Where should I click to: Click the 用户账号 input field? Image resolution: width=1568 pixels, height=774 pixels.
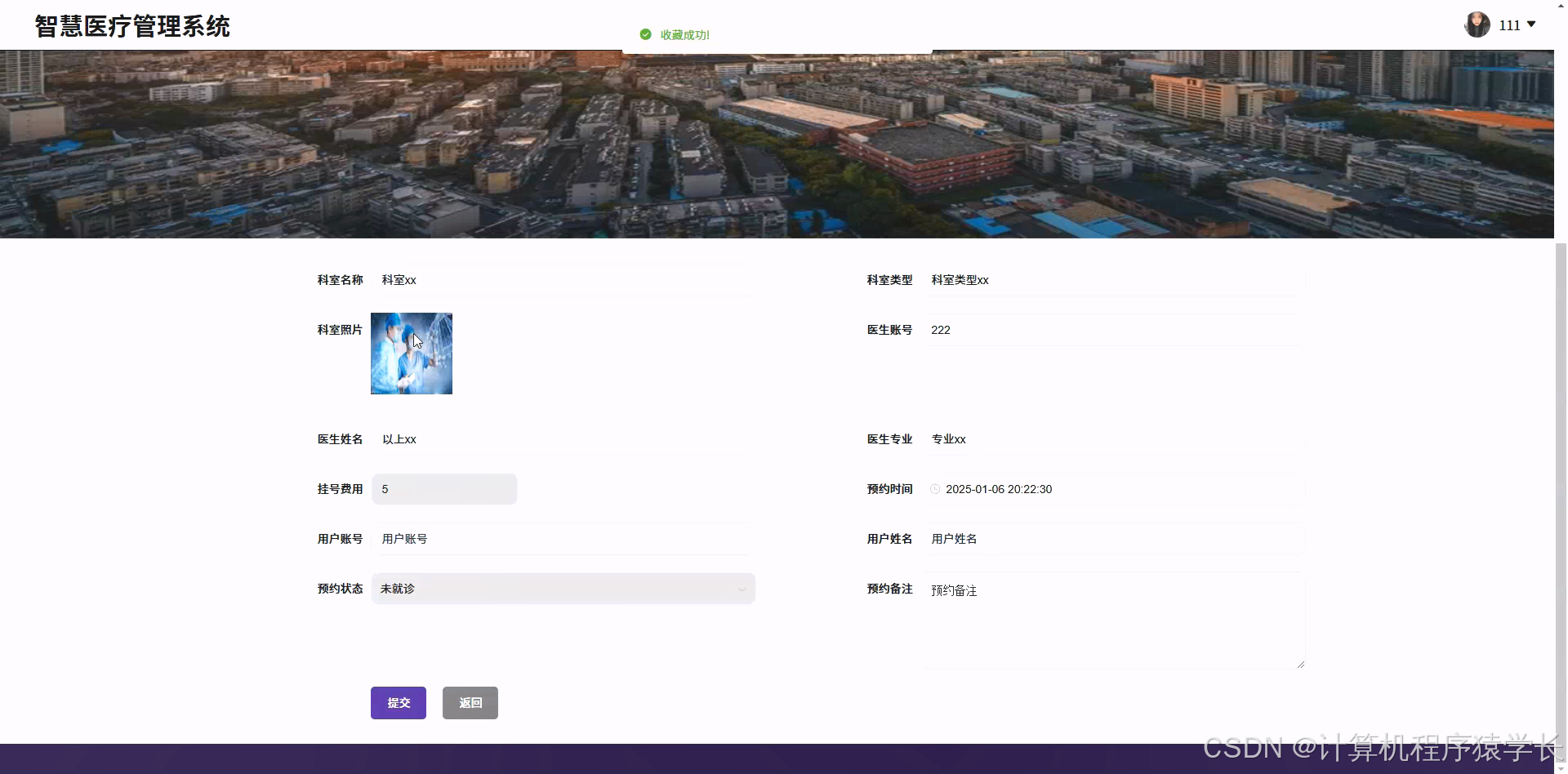coord(563,539)
